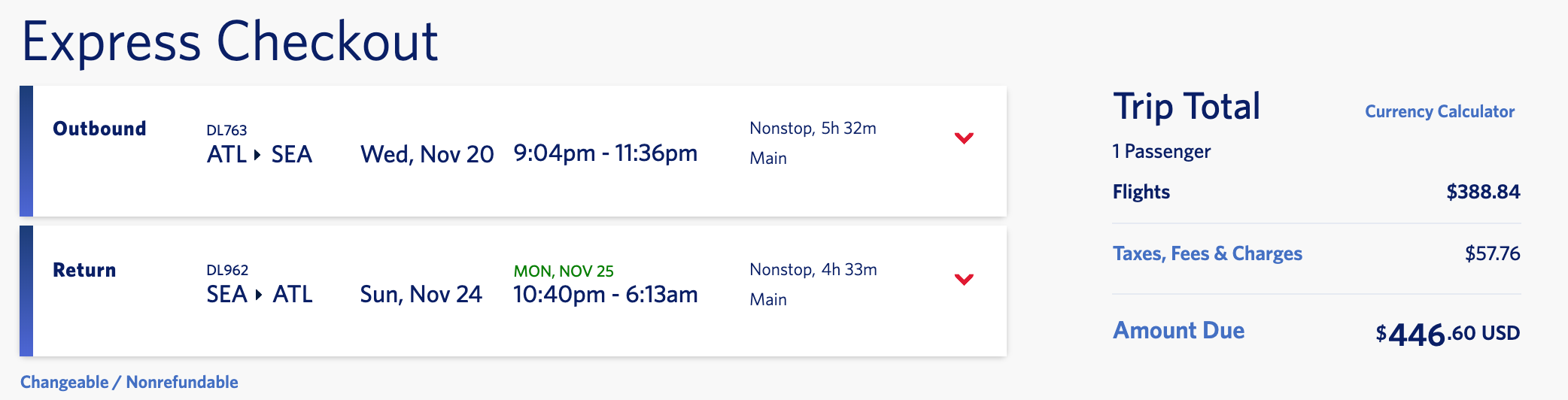Screen dimensions: 1568x400
Task: Click the 9:04pm - 11:36pm flight time
Action: pyautogui.click(x=605, y=153)
